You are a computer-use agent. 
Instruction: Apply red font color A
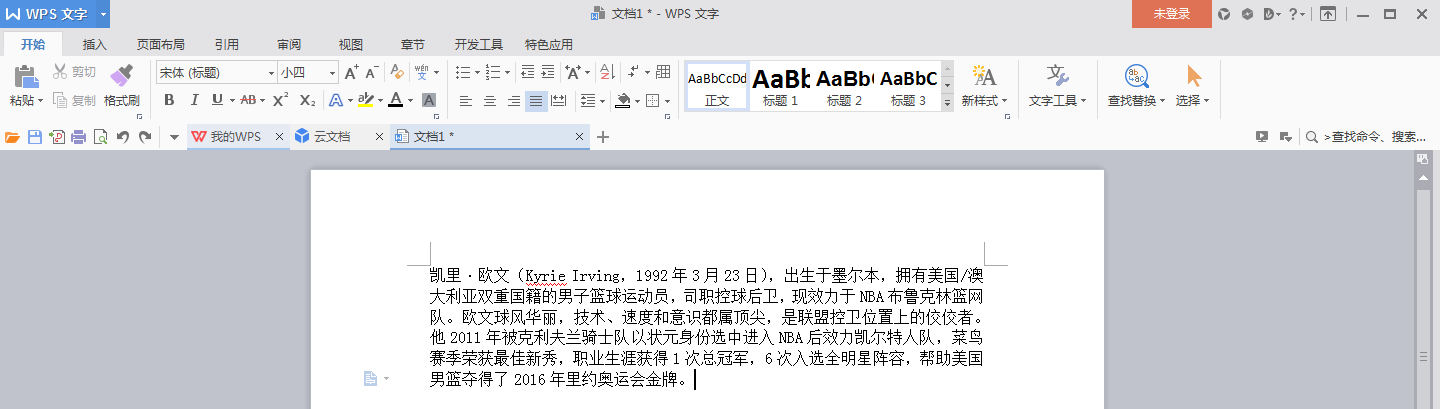pos(396,100)
